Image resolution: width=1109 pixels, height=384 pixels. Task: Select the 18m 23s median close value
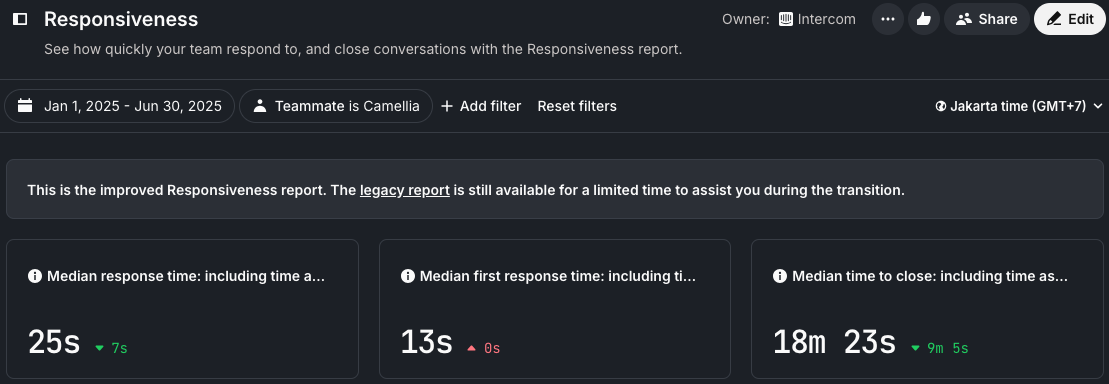pos(835,342)
